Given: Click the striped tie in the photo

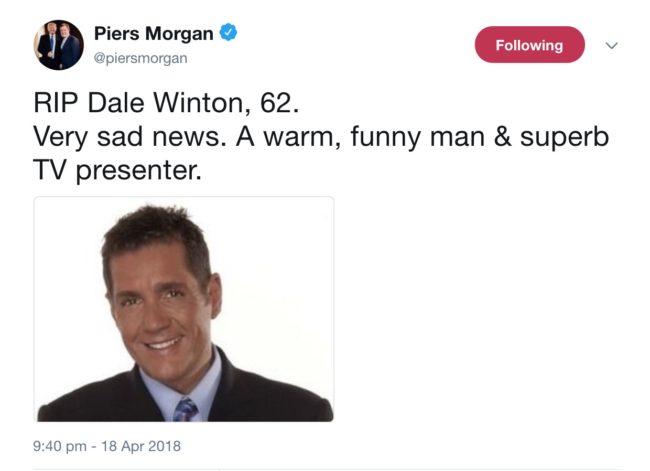Looking at the screenshot, I should tap(185, 410).
